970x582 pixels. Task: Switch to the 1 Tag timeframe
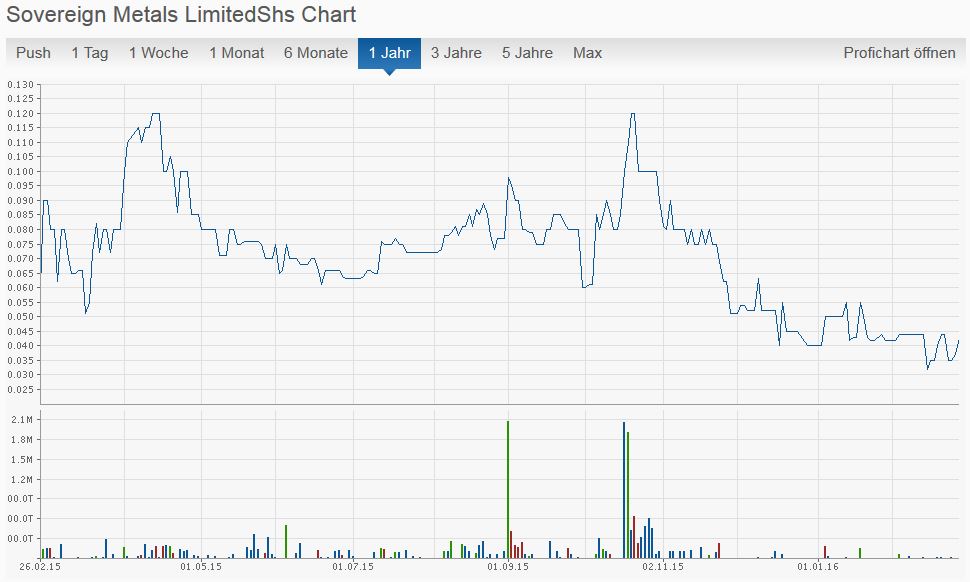90,53
